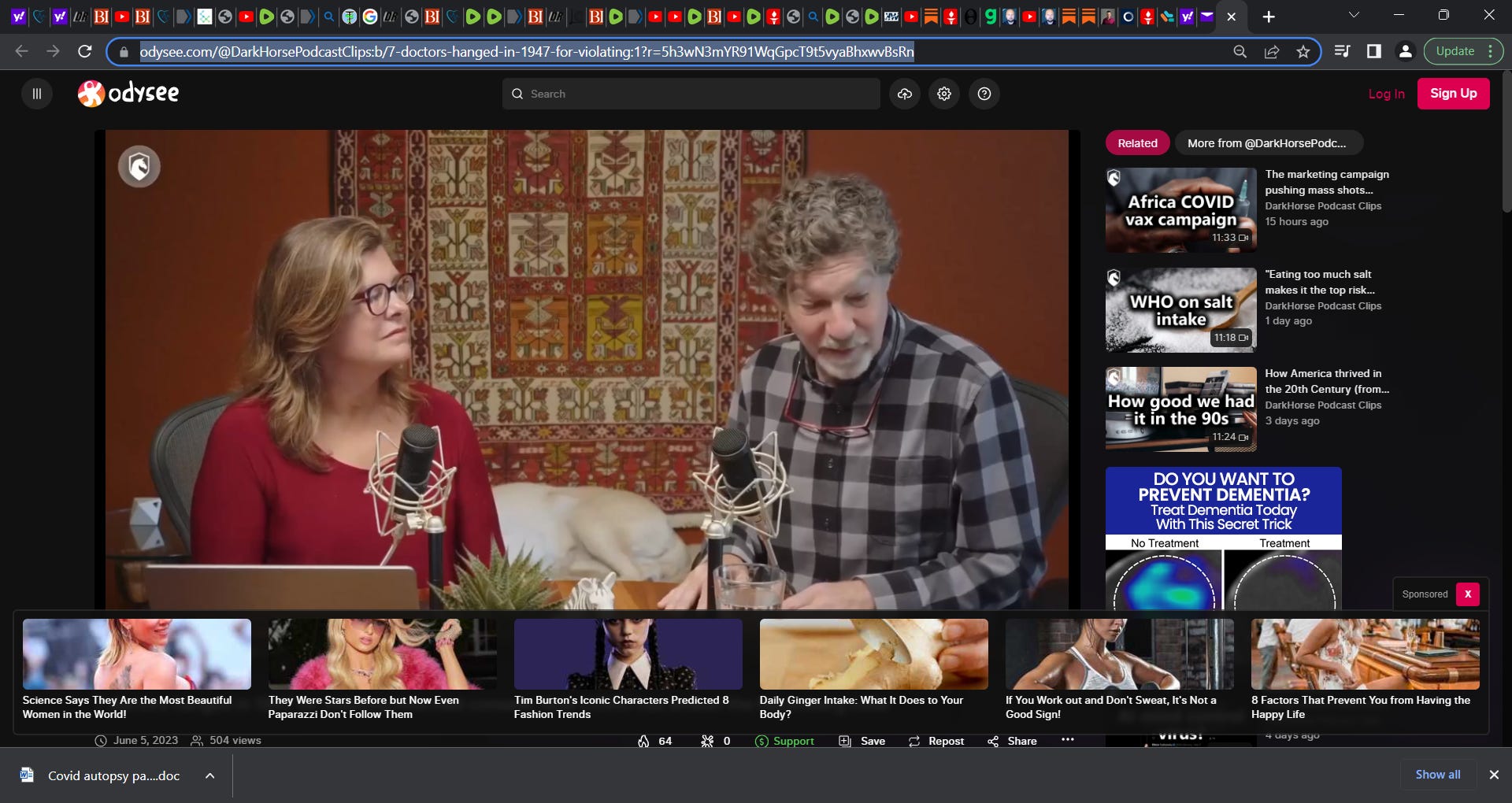
Task: Click the Sign Up button
Action: point(1453,93)
